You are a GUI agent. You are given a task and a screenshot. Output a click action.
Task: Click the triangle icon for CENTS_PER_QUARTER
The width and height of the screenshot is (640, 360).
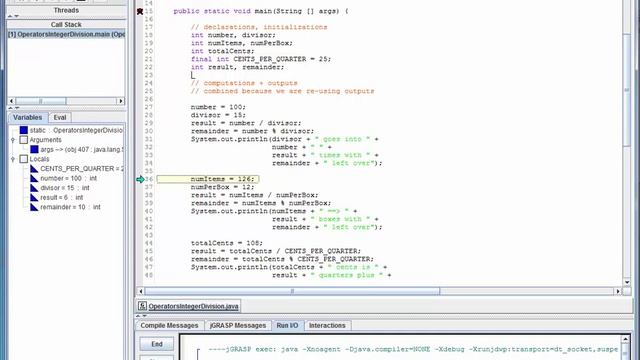pos(34,169)
